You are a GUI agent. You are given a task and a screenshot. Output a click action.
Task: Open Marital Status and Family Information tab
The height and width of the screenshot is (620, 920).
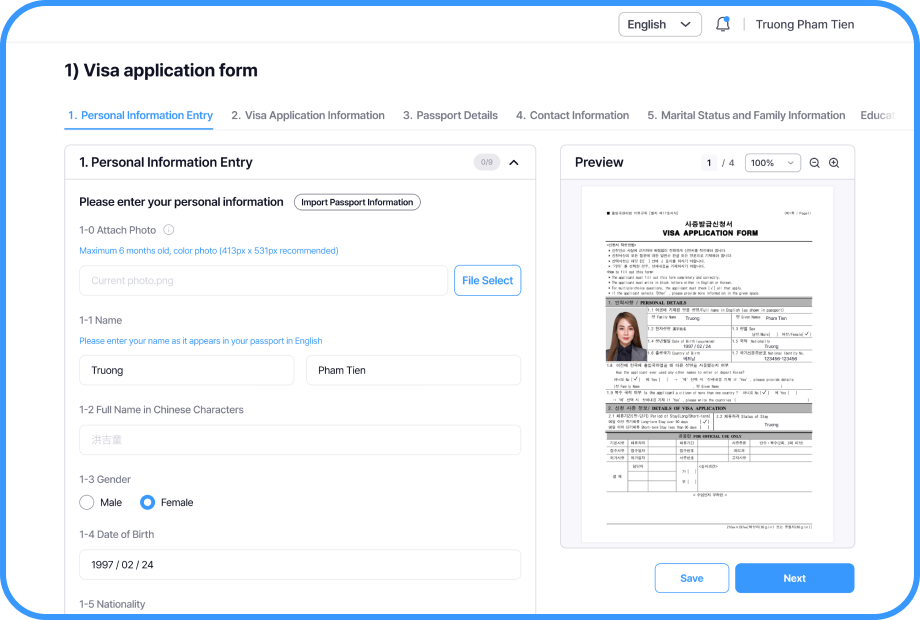pyautogui.click(x=746, y=115)
